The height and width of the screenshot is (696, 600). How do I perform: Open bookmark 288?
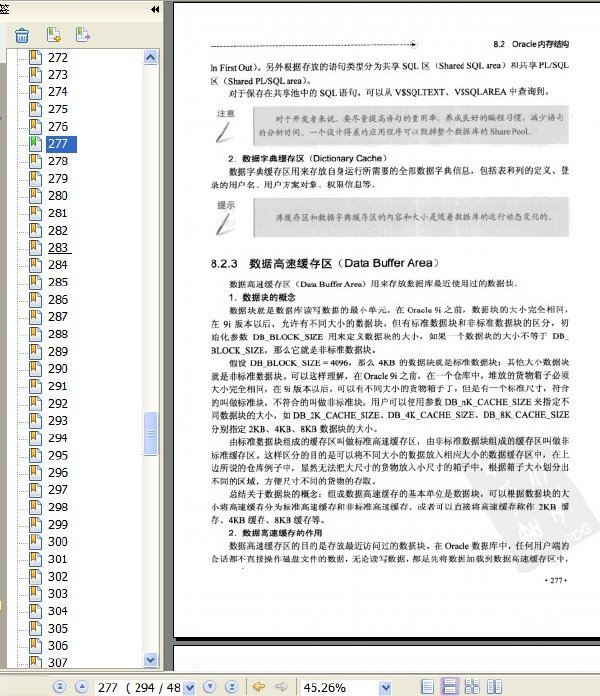[x=58, y=334]
